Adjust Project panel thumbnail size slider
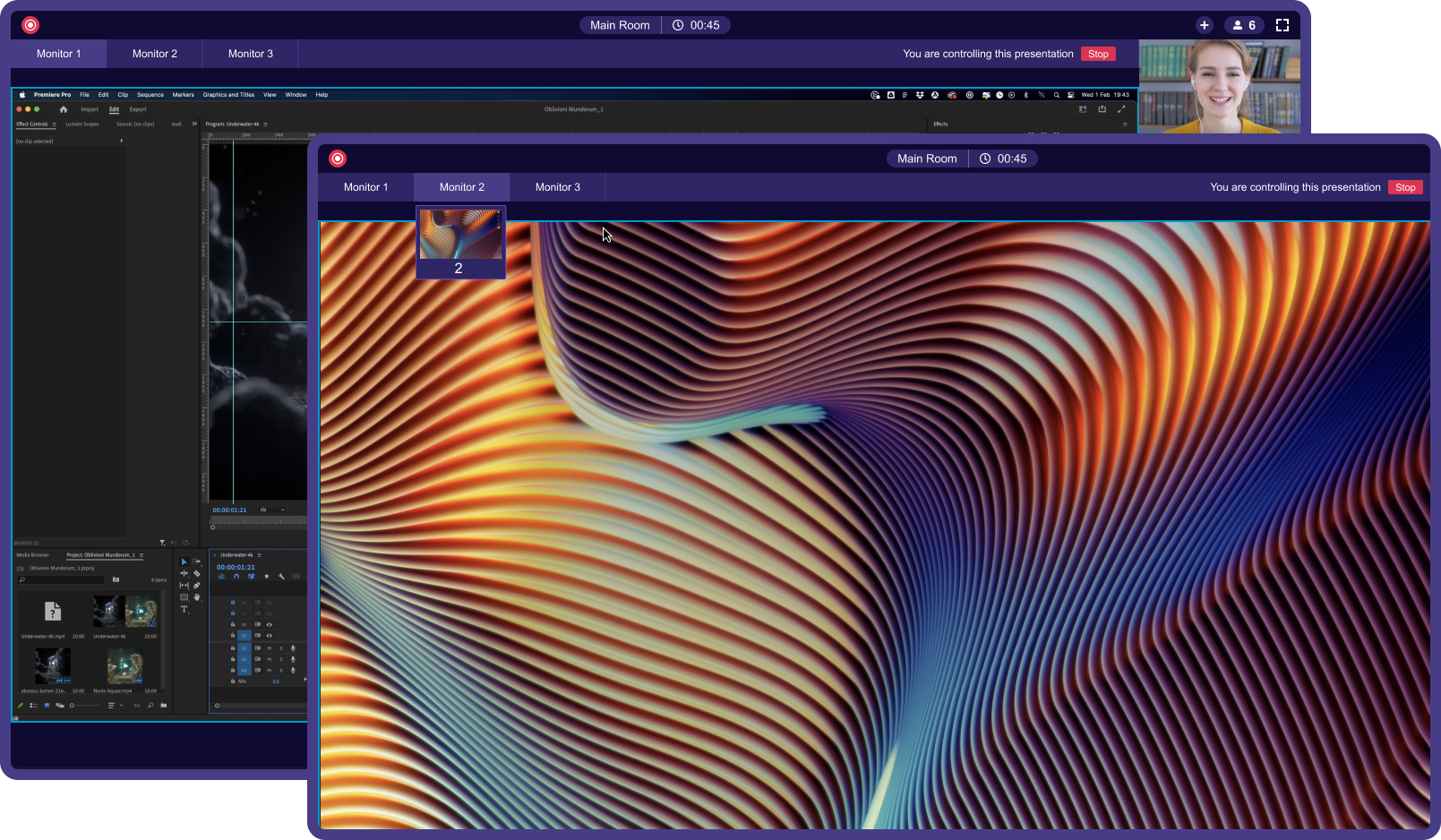The image size is (1441, 840). [85, 706]
